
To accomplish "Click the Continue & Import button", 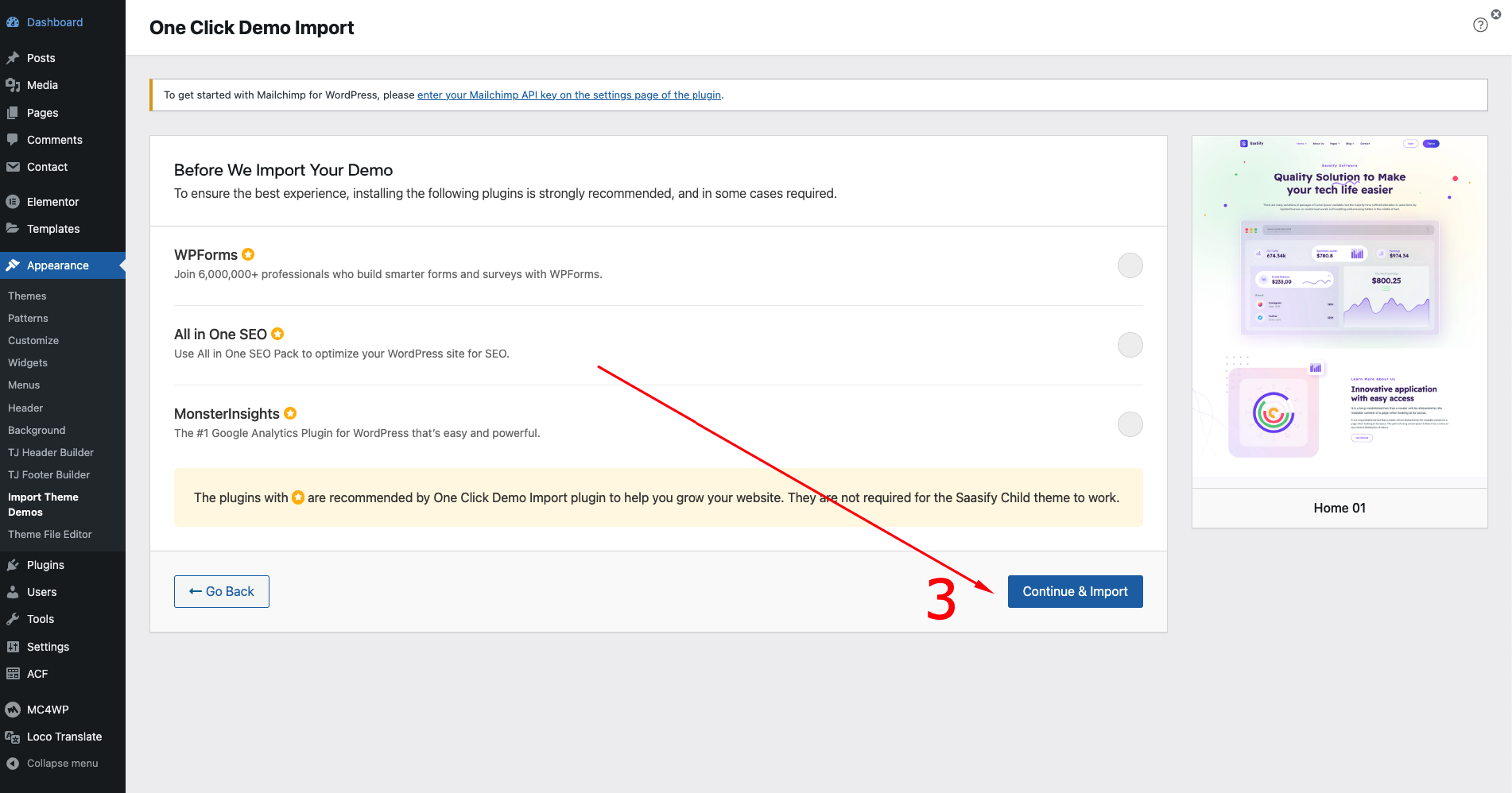I will pos(1075,591).
